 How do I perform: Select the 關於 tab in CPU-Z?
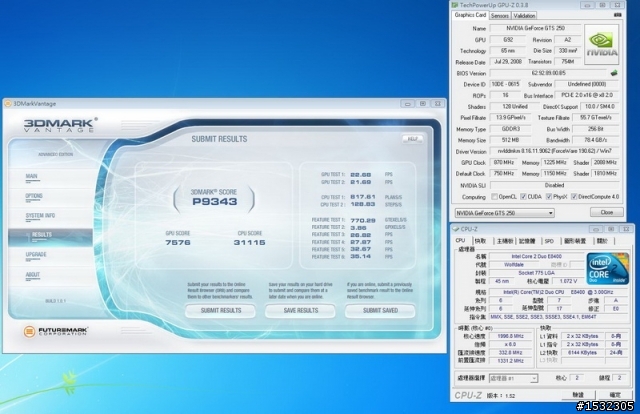tap(602, 241)
